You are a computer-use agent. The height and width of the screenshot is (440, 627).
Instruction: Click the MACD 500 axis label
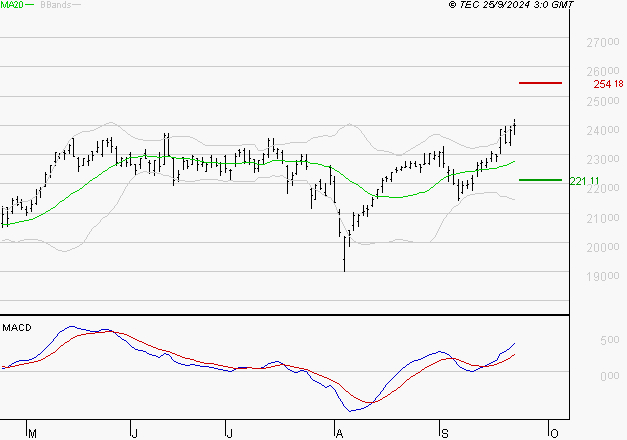(609, 340)
